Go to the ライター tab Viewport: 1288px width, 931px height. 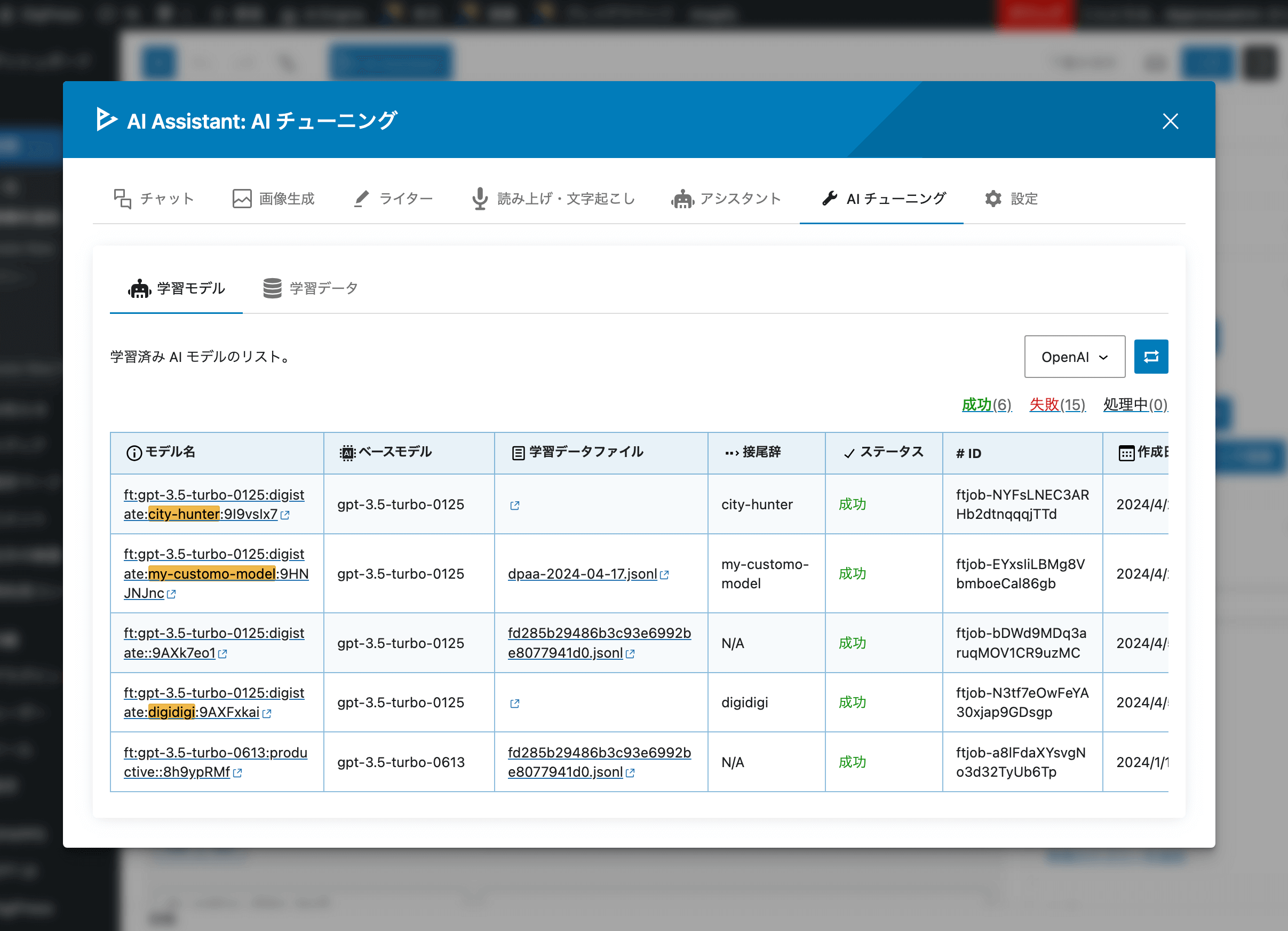[x=393, y=199]
